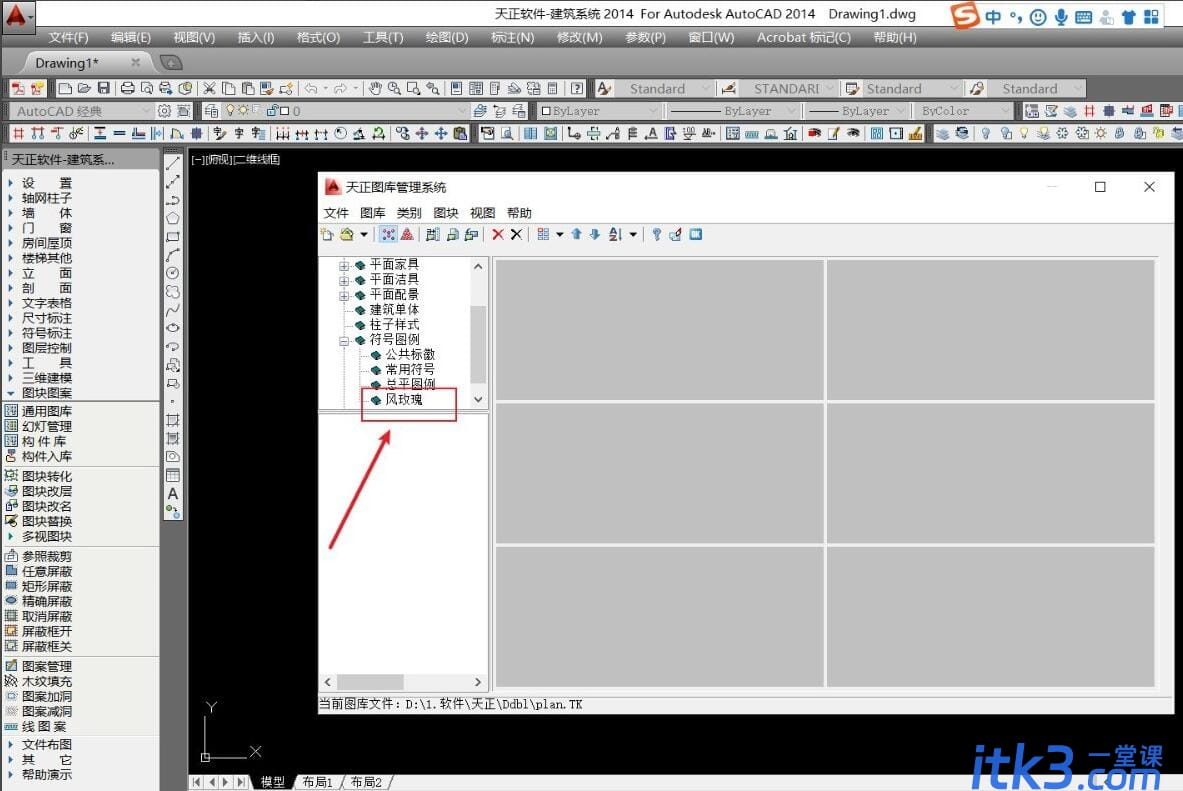This screenshot has height=791, width=1183.
Task: Select the Multiline Text A tool
Action: [173, 494]
